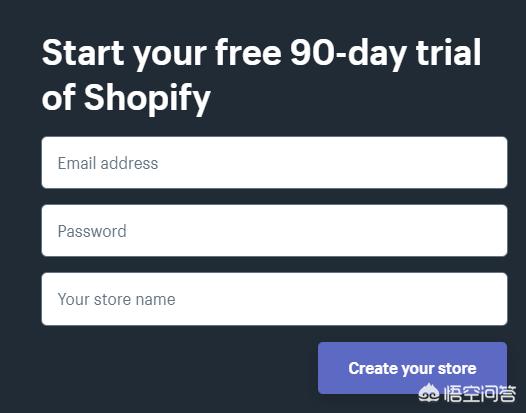Click the 悟空问答 watermark text

[480, 393]
